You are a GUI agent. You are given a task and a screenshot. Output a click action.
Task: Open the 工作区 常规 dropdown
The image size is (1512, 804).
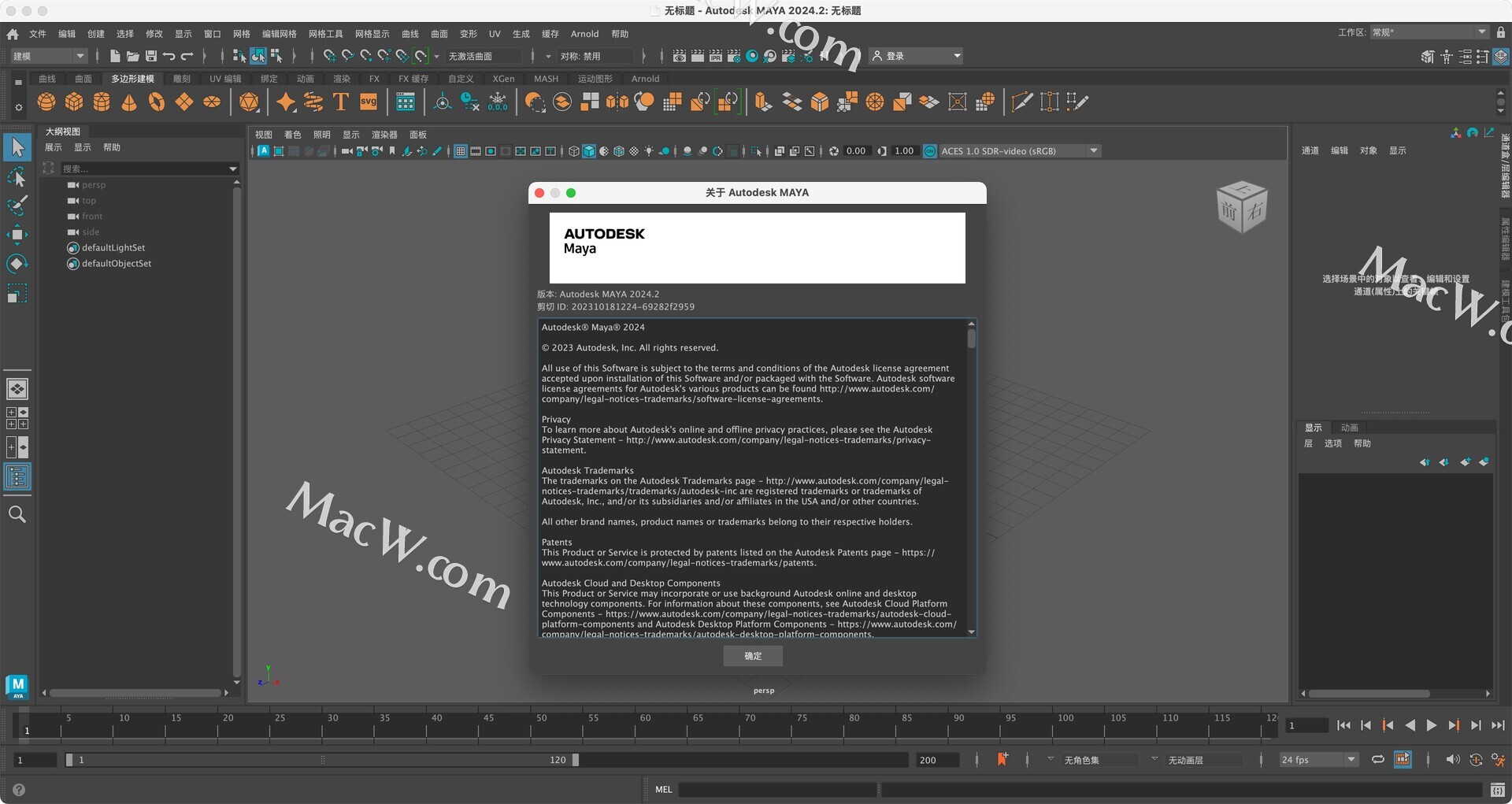(x=1429, y=32)
